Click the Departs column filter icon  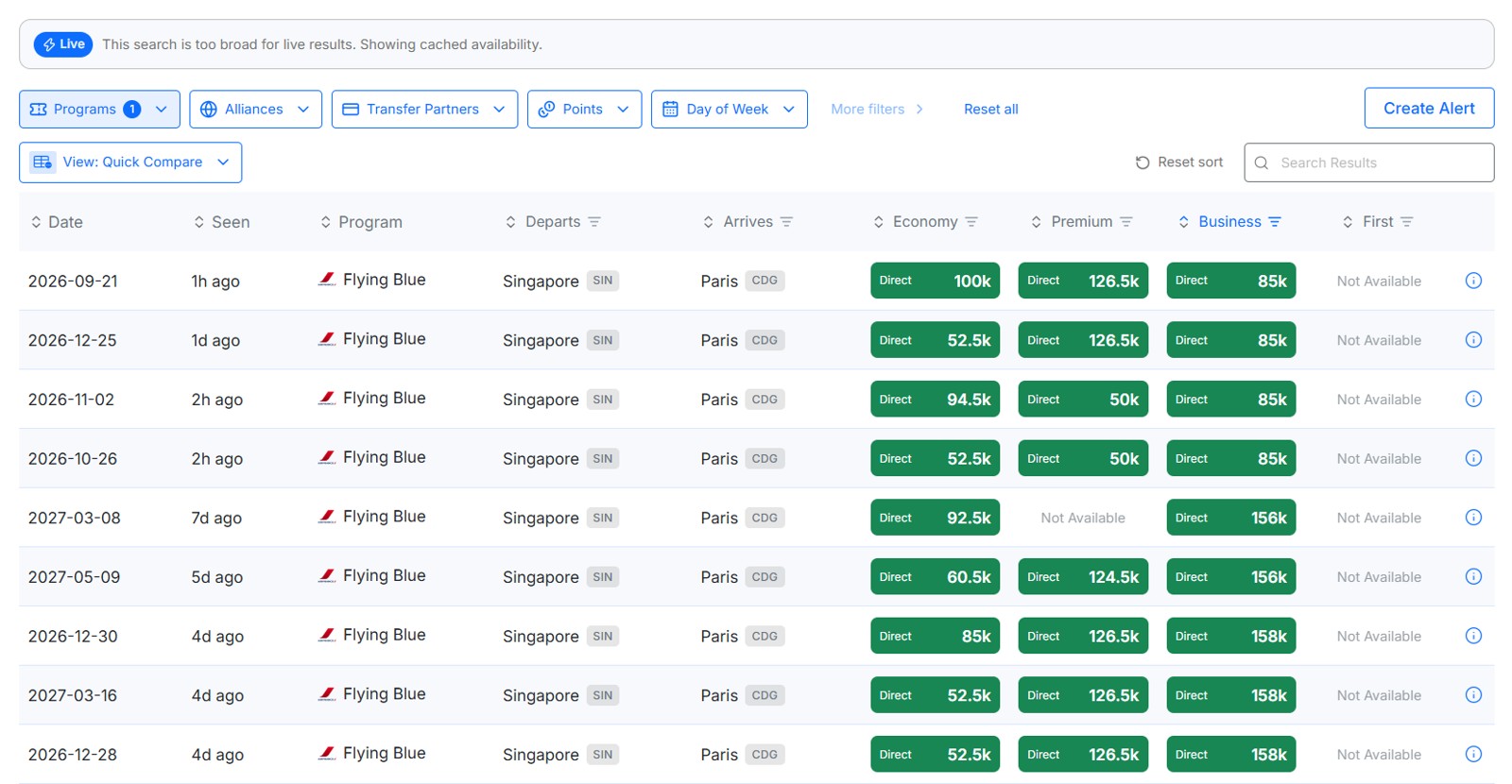(x=594, y=222)
